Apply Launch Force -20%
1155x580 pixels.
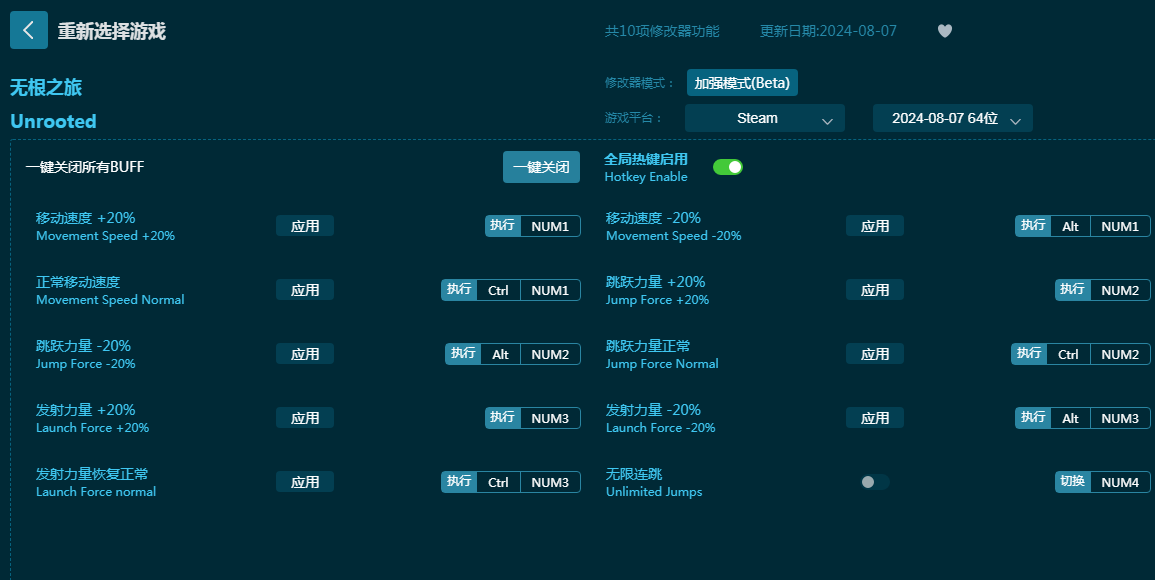874,418
